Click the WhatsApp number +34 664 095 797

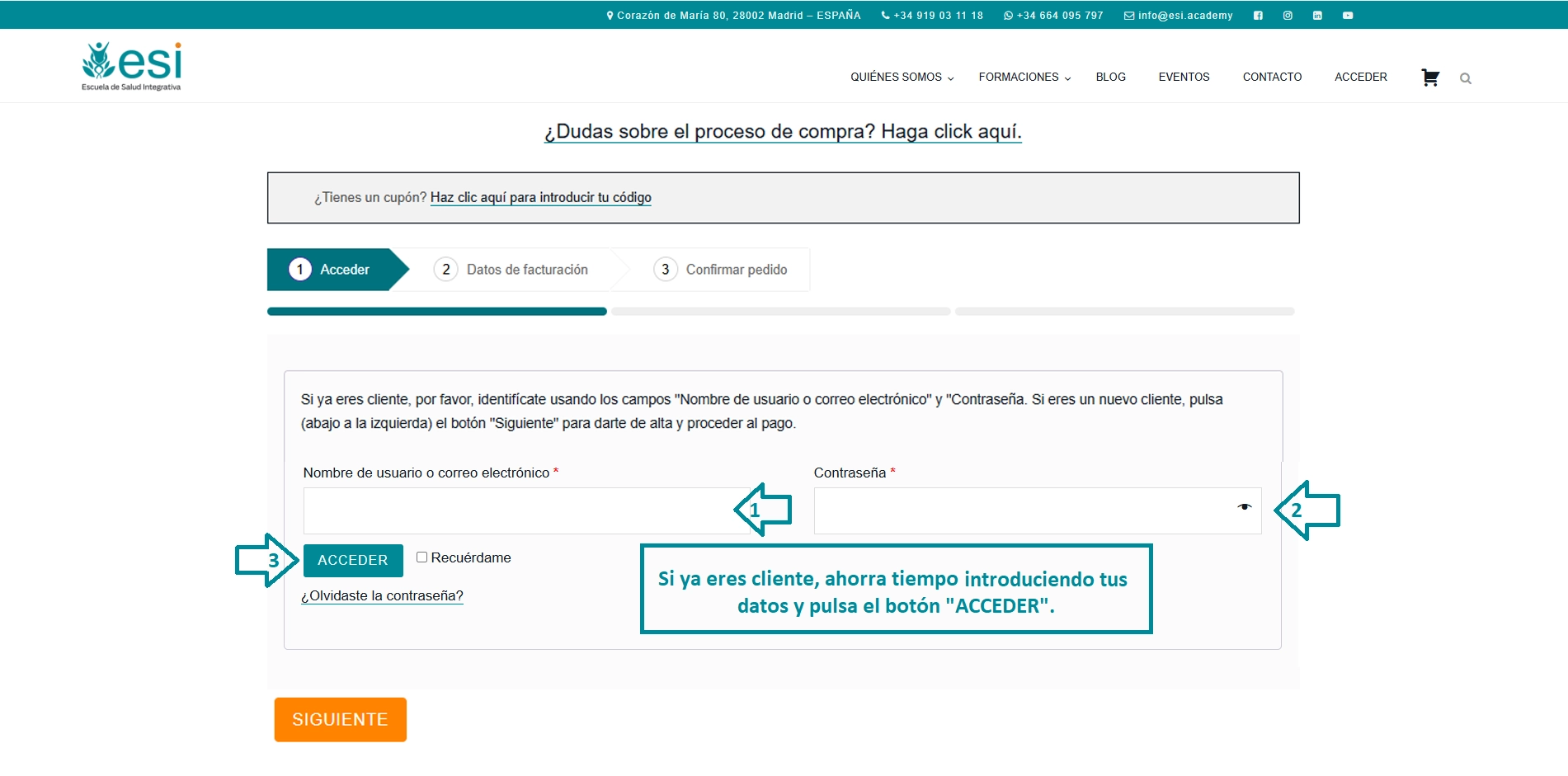[1053, 16]
